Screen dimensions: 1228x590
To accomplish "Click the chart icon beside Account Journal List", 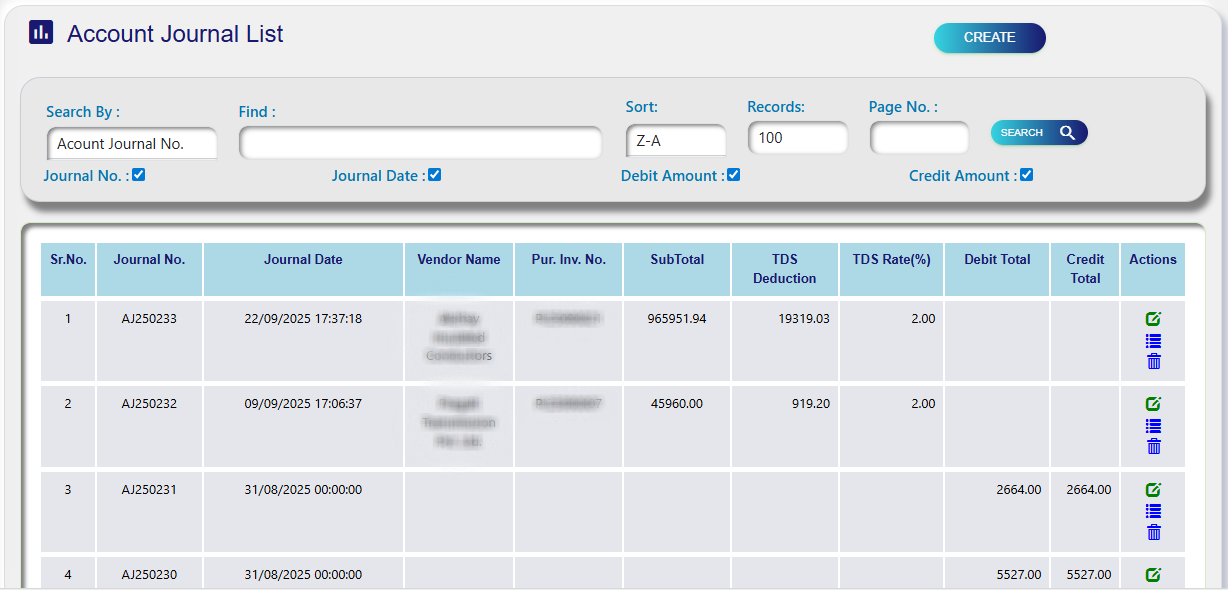I will (x=39, y=33).
